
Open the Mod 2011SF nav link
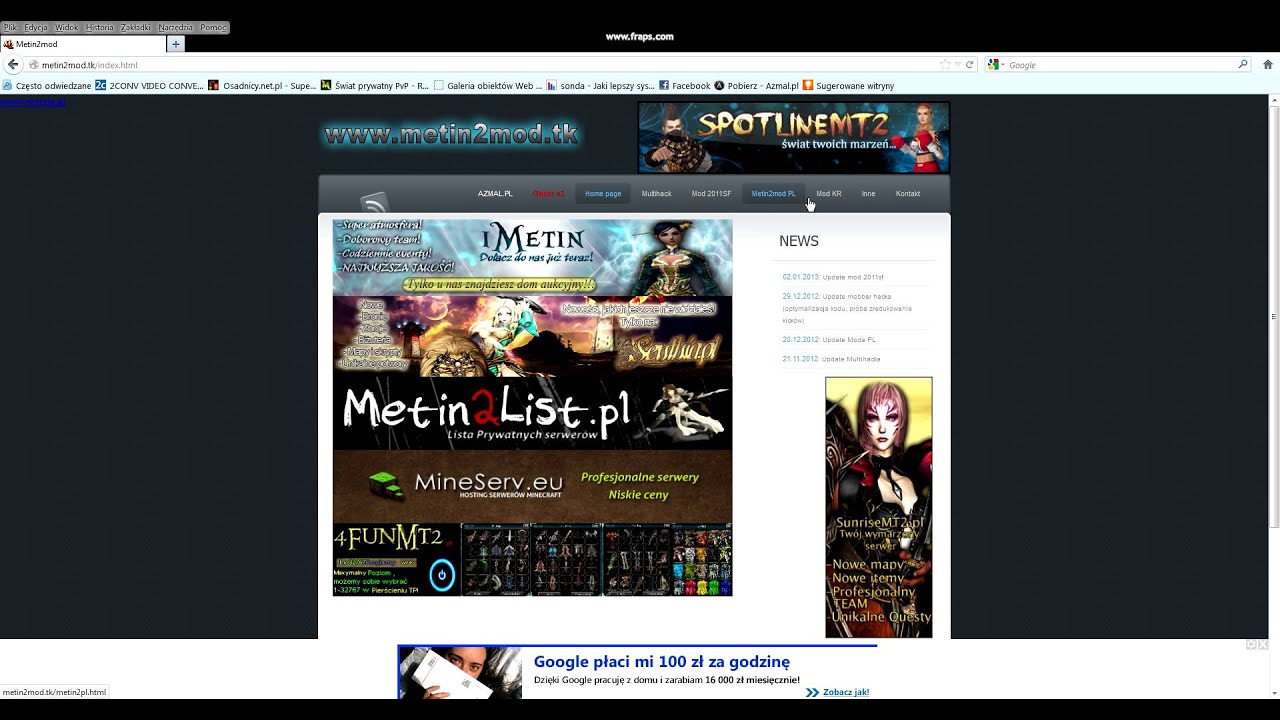(711, 194)
